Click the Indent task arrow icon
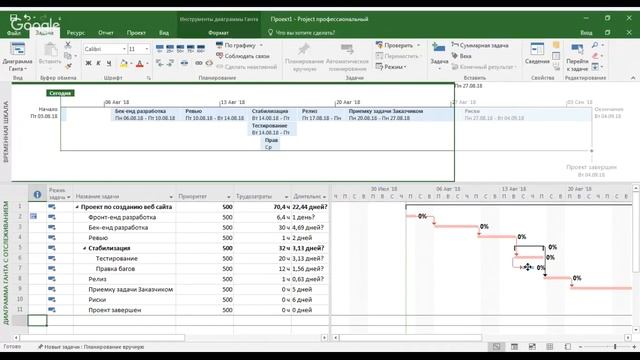This screenshot has width=640, height=360. click(x=170, y=63)
